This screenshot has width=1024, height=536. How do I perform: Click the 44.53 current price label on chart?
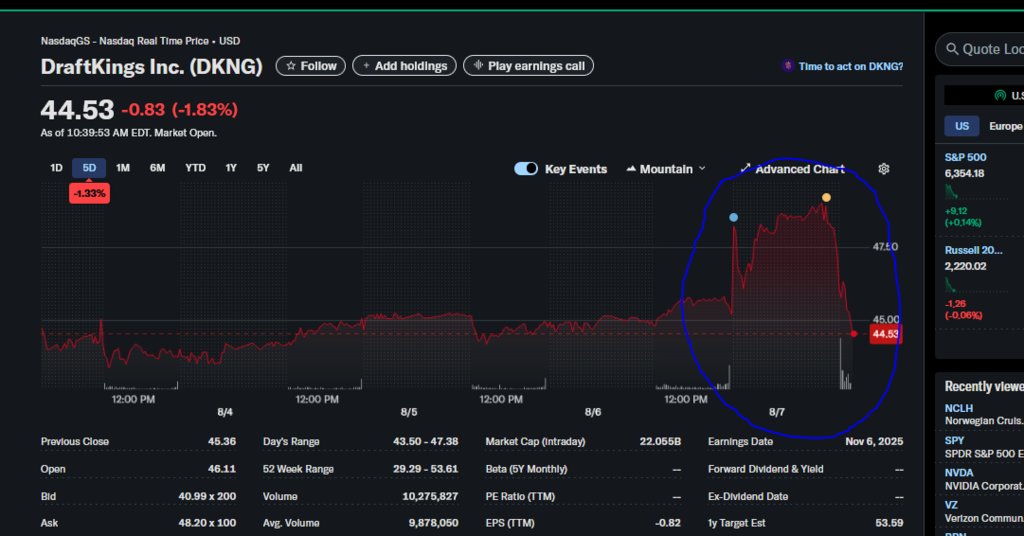coord(886,334)
